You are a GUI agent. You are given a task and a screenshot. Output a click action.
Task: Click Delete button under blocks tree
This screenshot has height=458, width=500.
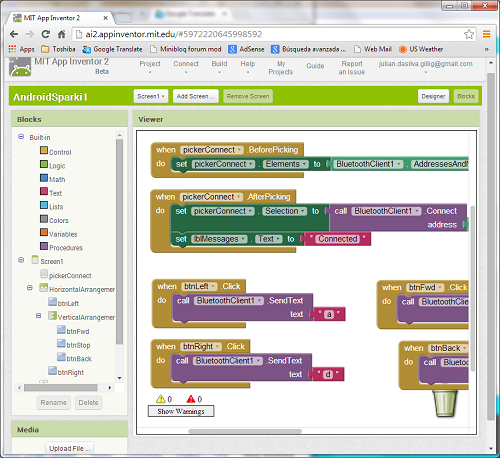coord(88,403)
